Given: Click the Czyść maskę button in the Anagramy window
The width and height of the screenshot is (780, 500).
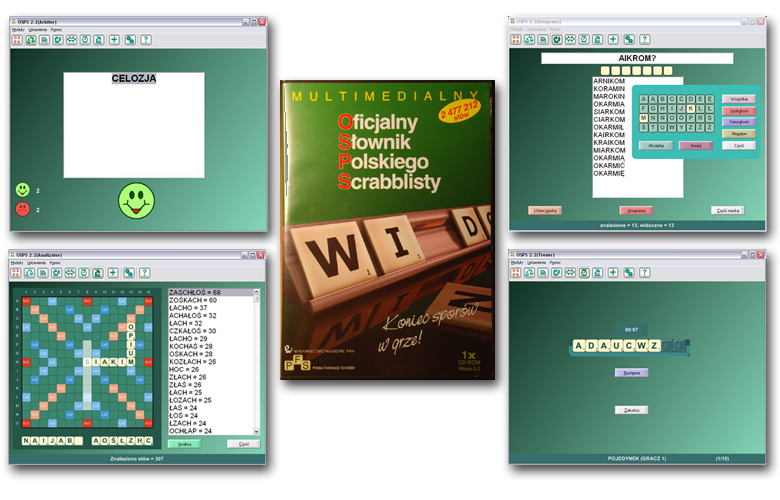Looking at the screenshot, I should [x=728, y=210].
